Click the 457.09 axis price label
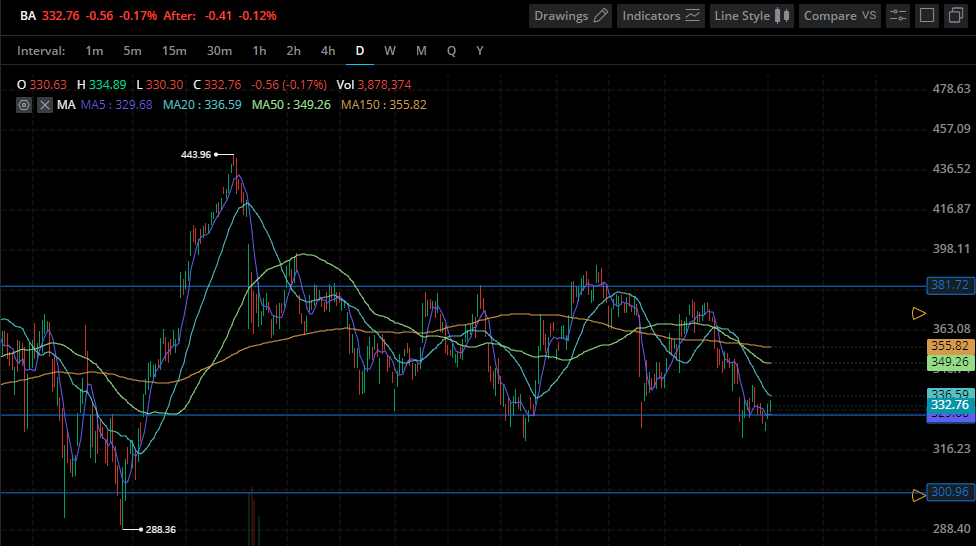976x546 pixels. tap(951, 129)
